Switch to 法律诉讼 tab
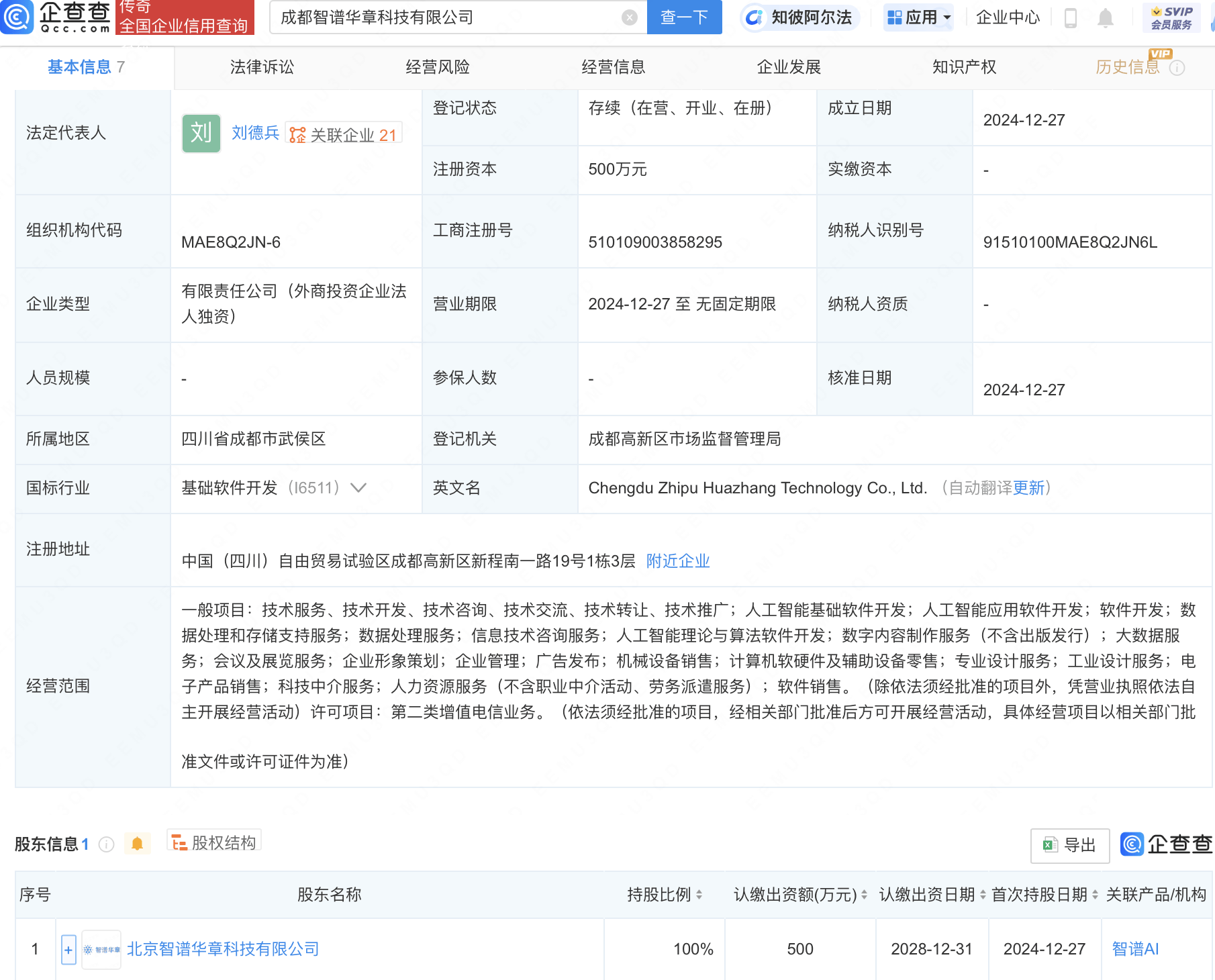The height and width of the screenshot is (980, 1215). click(262, 67)
